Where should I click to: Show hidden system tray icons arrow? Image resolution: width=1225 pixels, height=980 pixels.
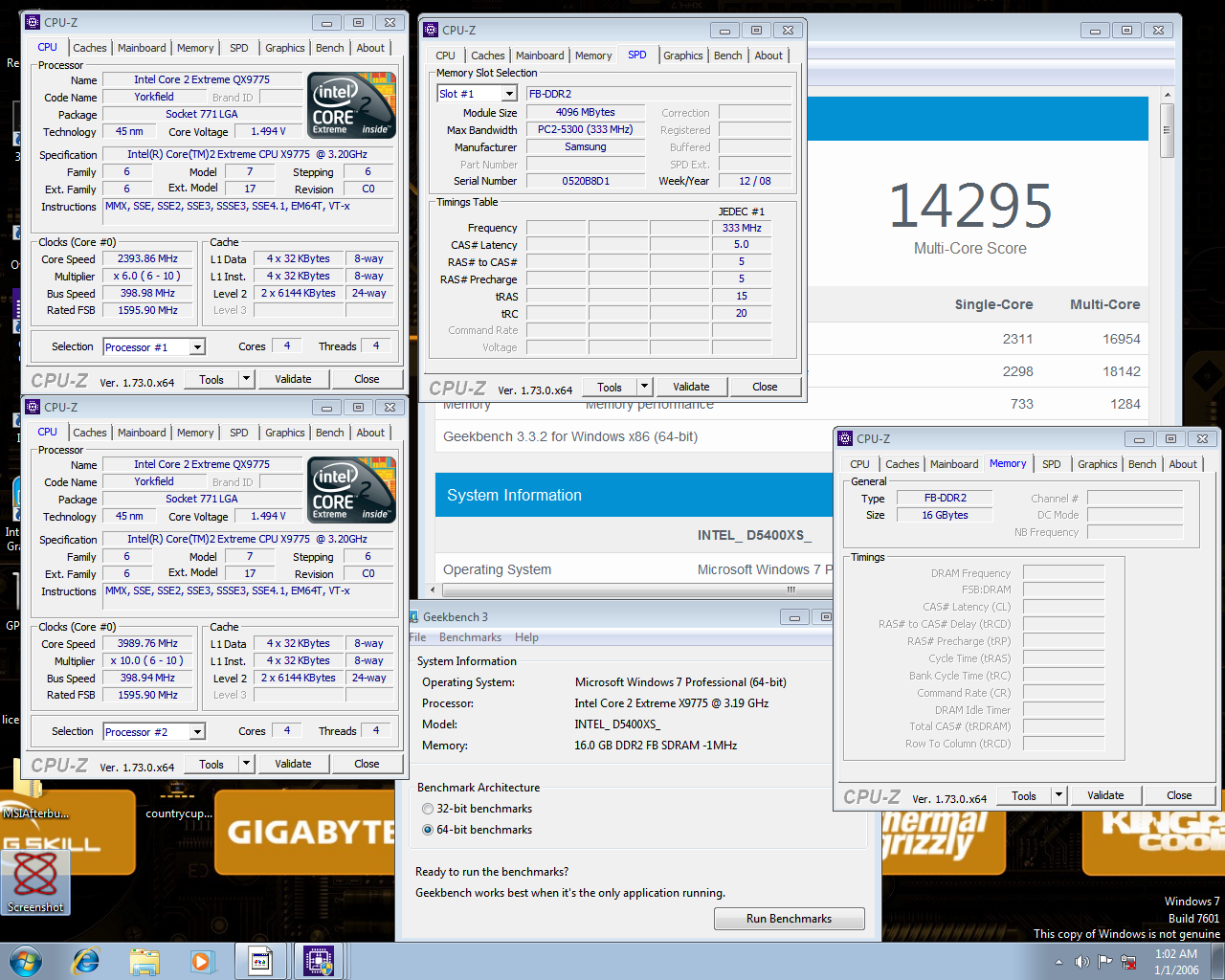click(x=1058, y=962)
